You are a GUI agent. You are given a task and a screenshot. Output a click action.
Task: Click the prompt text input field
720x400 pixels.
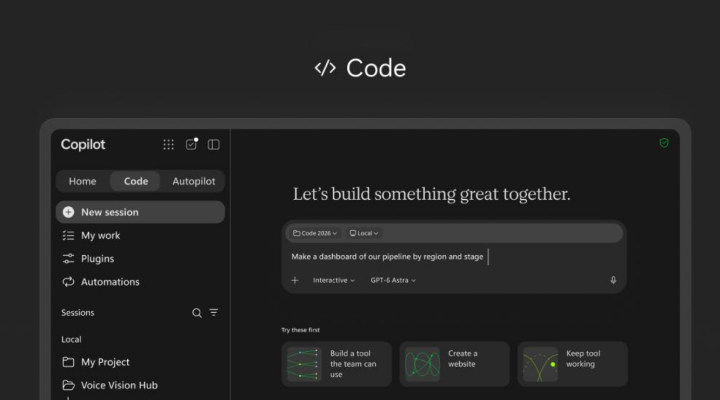pyautogui.click(x=454, y=257)
